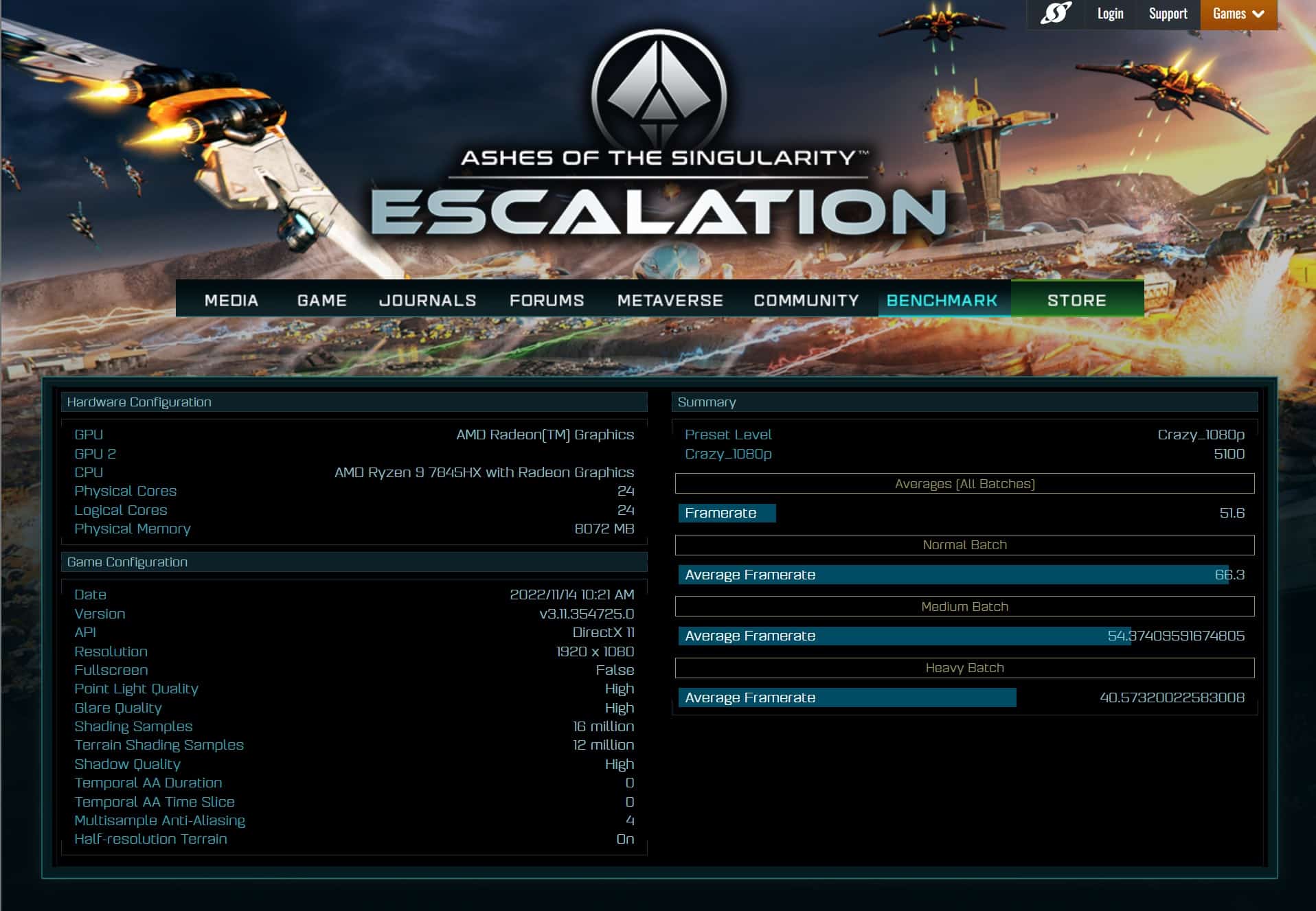This screenshot has height=911, width=1316.
Task: Click the 'Temporal AA Duration' label
Action: click(x=148, y=783)
